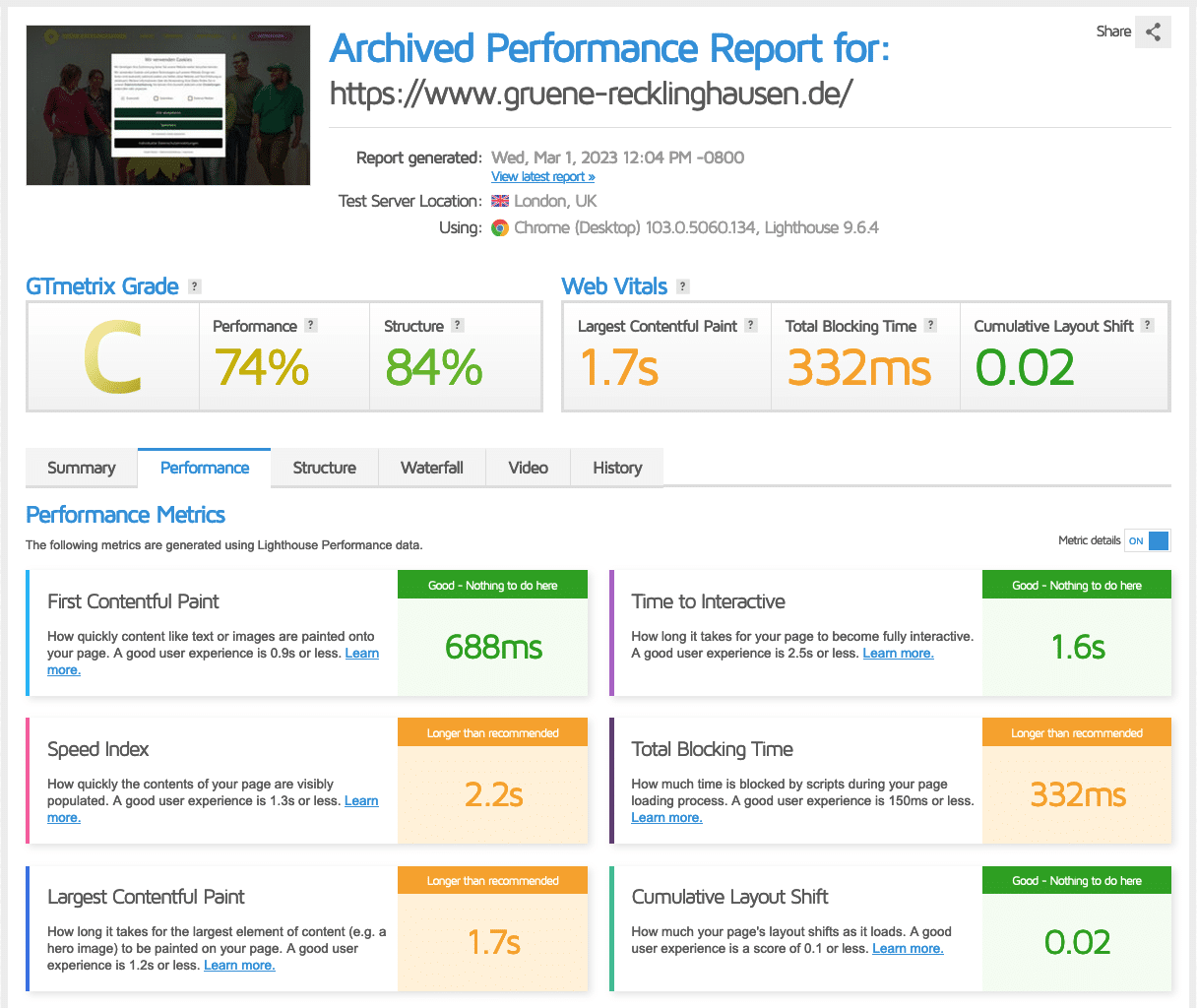Open Largest Contentful Paint help icon
Screen dimensions: 1197x1008
click(751, 326)
